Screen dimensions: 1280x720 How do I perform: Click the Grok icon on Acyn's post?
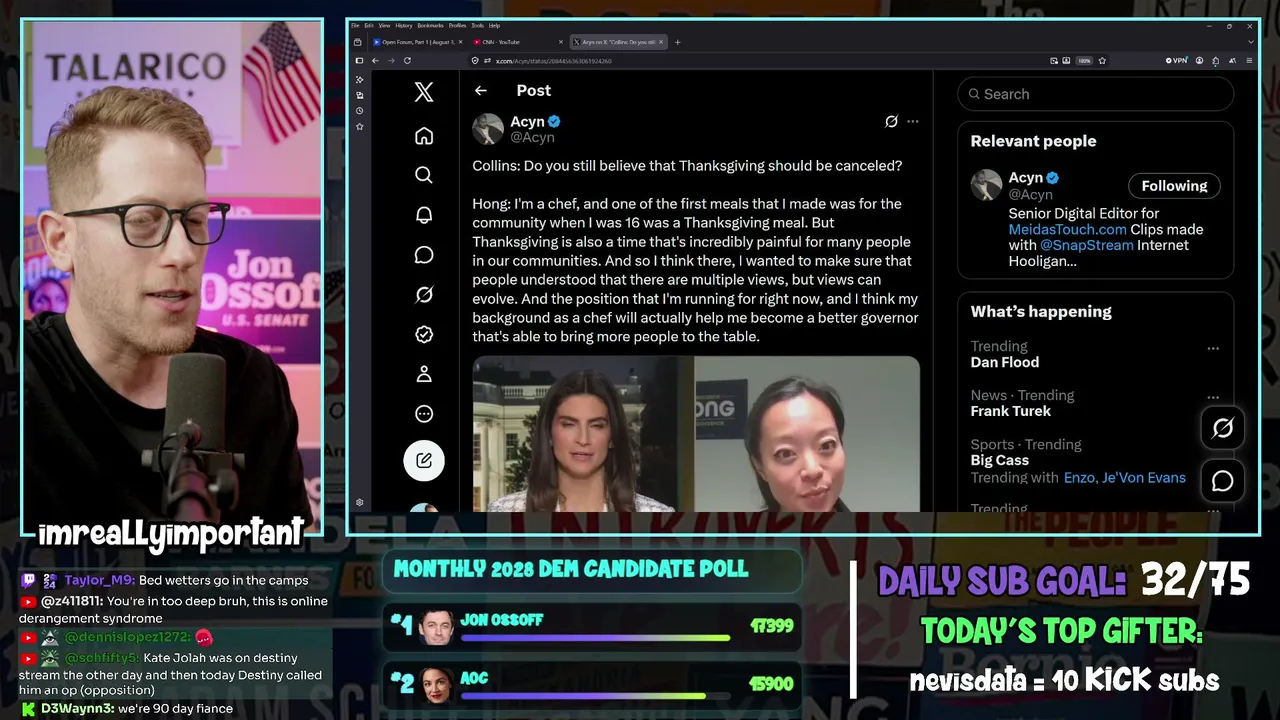(891, 121)
